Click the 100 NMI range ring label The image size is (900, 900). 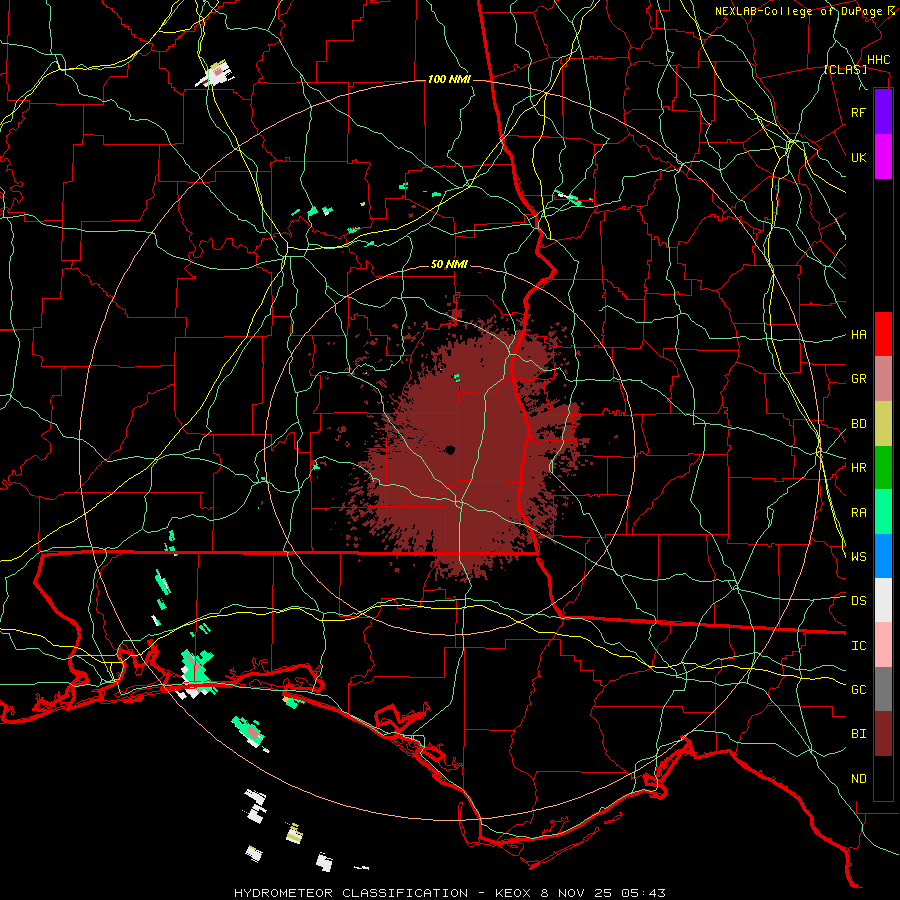(x=449, y=79)
